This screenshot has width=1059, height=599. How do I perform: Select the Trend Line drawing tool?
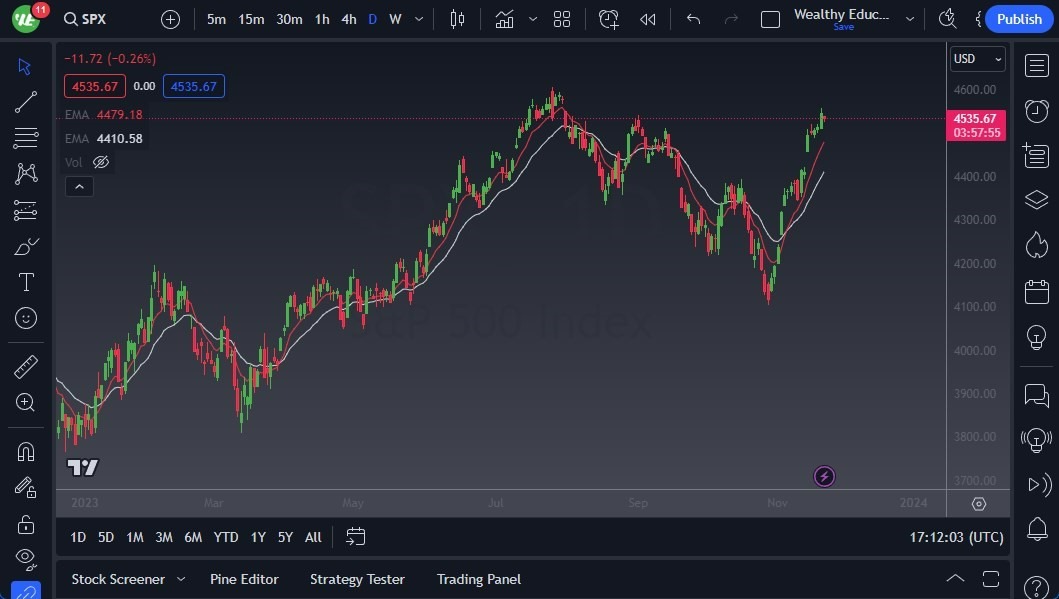click(25, 101)
